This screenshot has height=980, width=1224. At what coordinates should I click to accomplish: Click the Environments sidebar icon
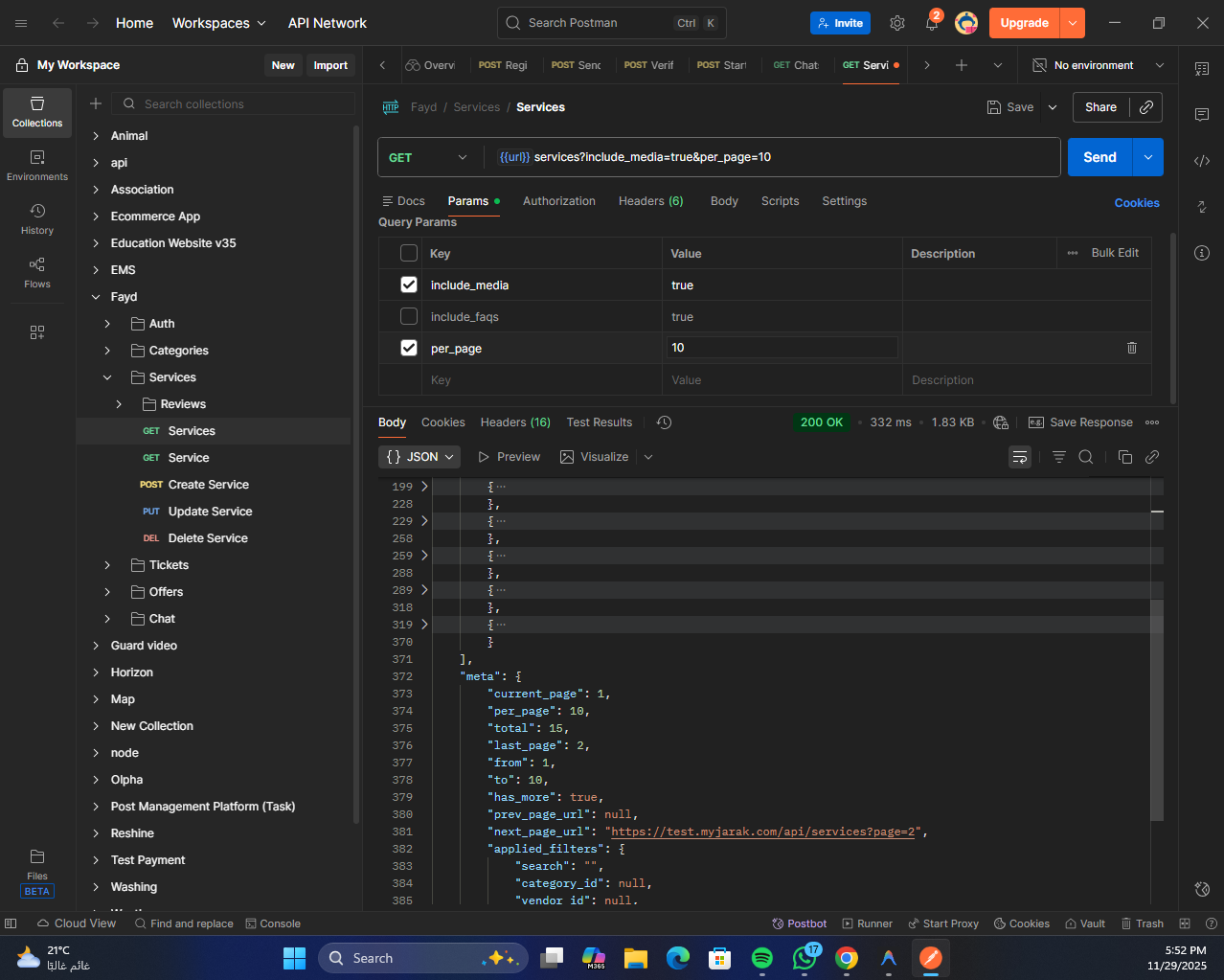[37, 165]
